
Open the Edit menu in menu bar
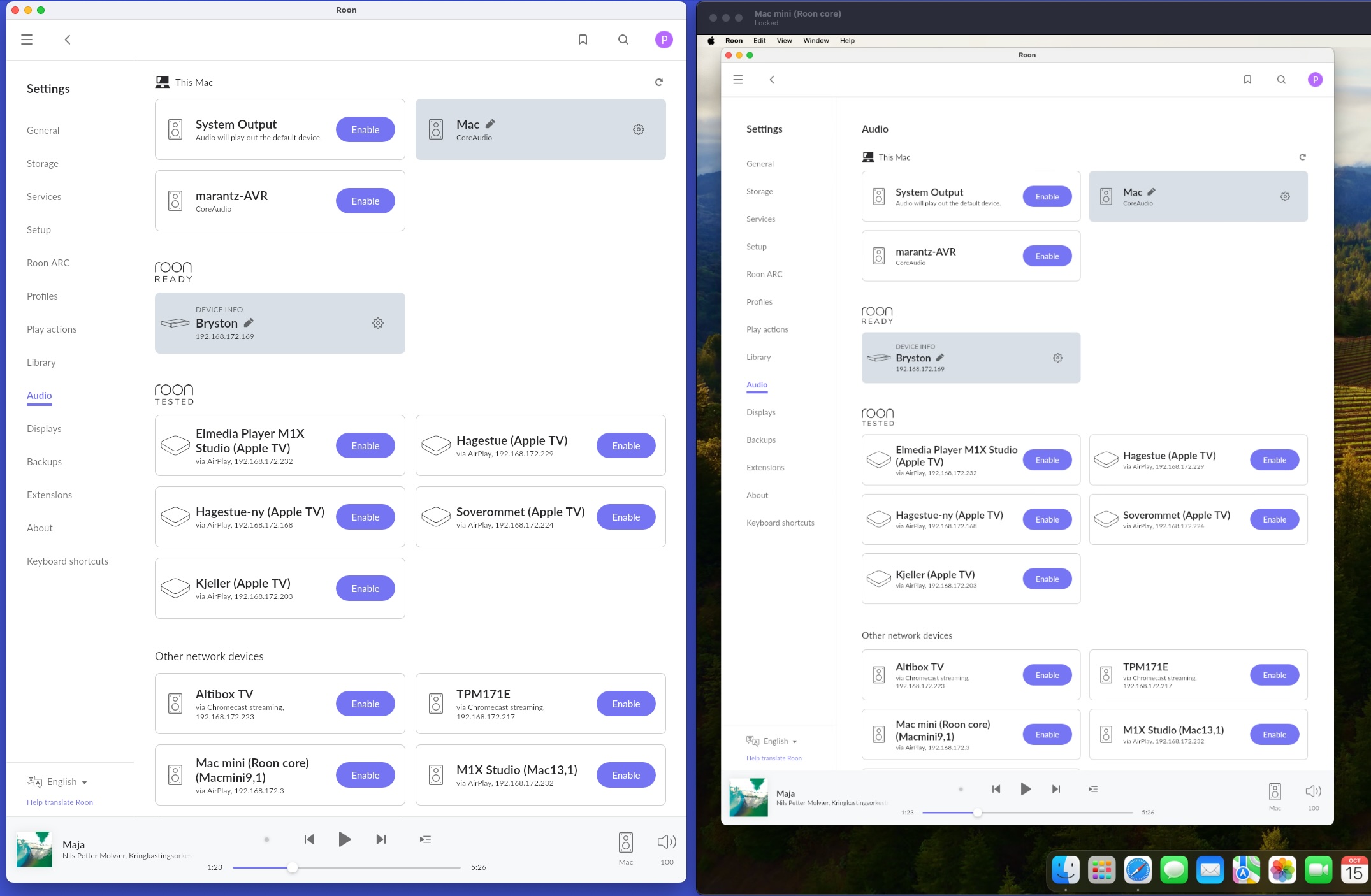click(x=759, y=40)
